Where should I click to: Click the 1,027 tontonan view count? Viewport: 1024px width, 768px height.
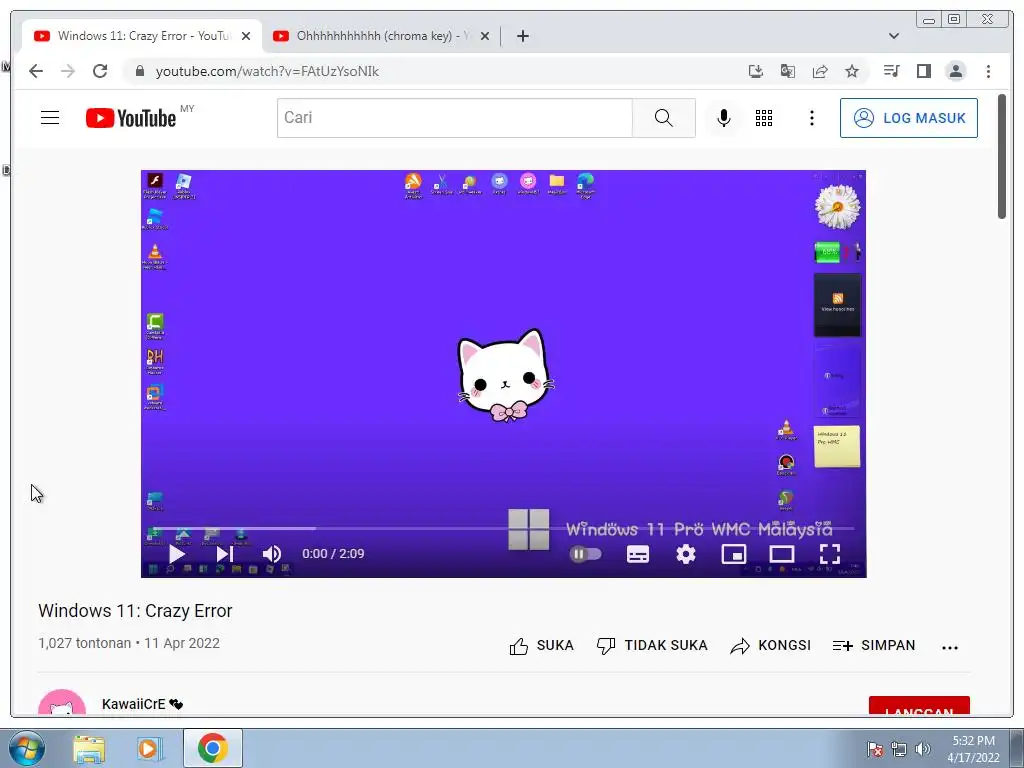tap(85, 643)
